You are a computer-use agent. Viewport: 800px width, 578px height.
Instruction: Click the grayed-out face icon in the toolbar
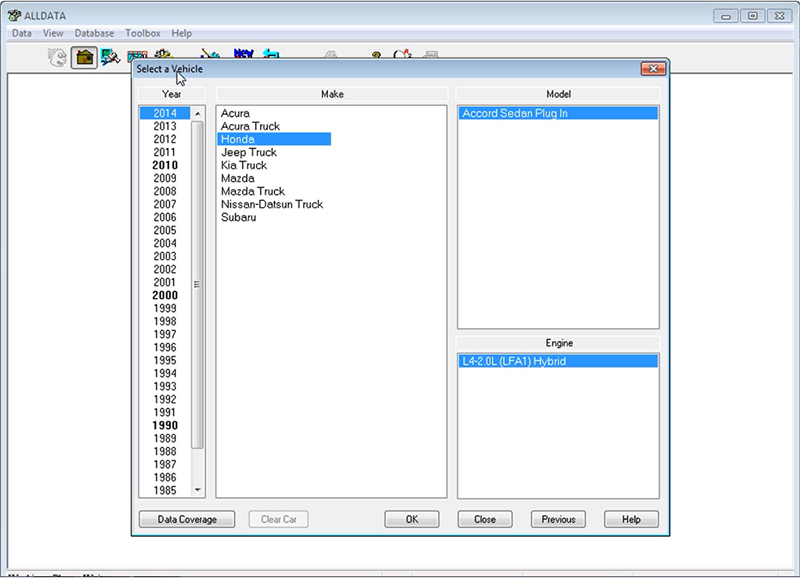57,57
